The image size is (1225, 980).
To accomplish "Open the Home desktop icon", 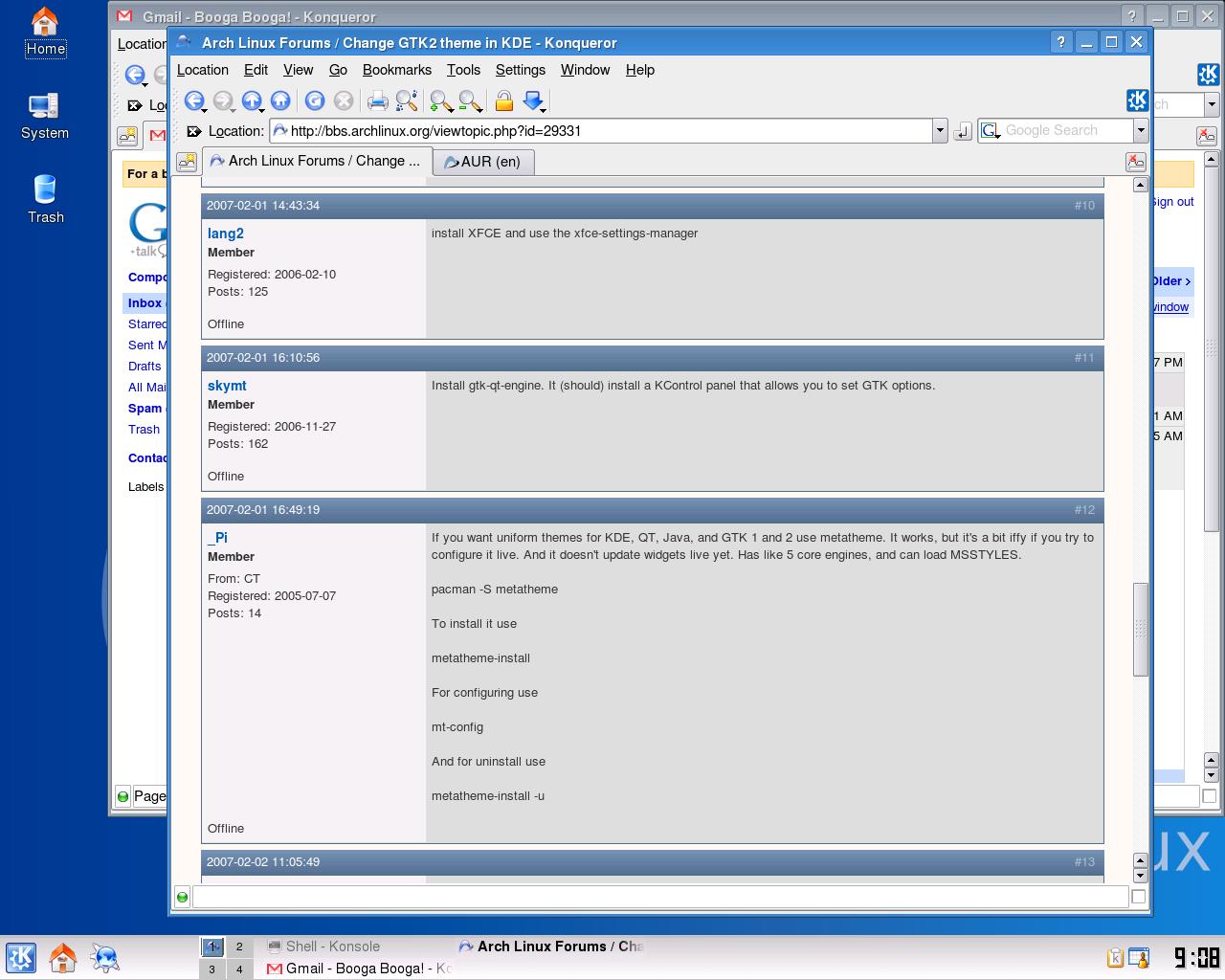I will (45, 32).
